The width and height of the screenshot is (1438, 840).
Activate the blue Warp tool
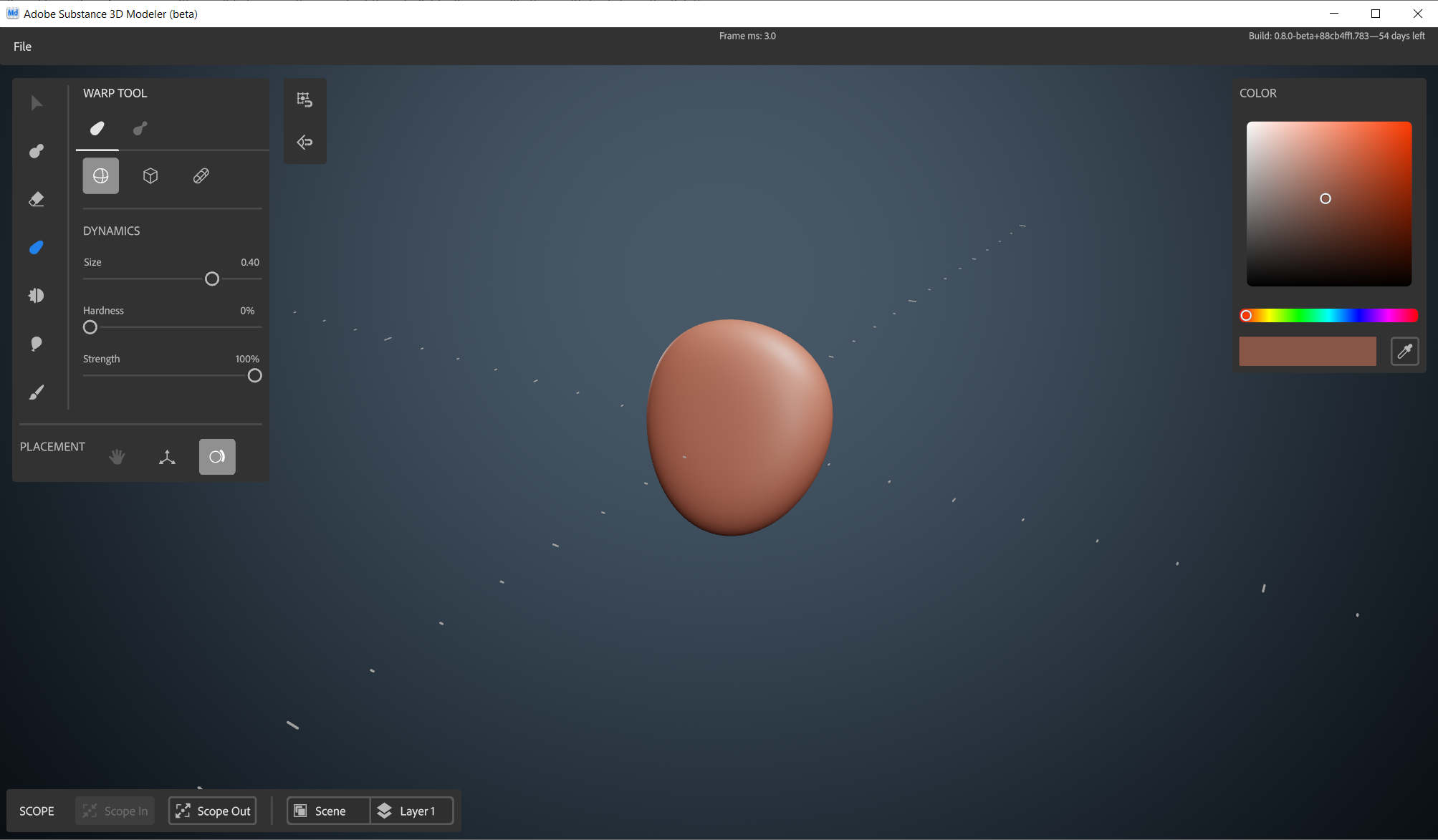(x=37, y=248)
